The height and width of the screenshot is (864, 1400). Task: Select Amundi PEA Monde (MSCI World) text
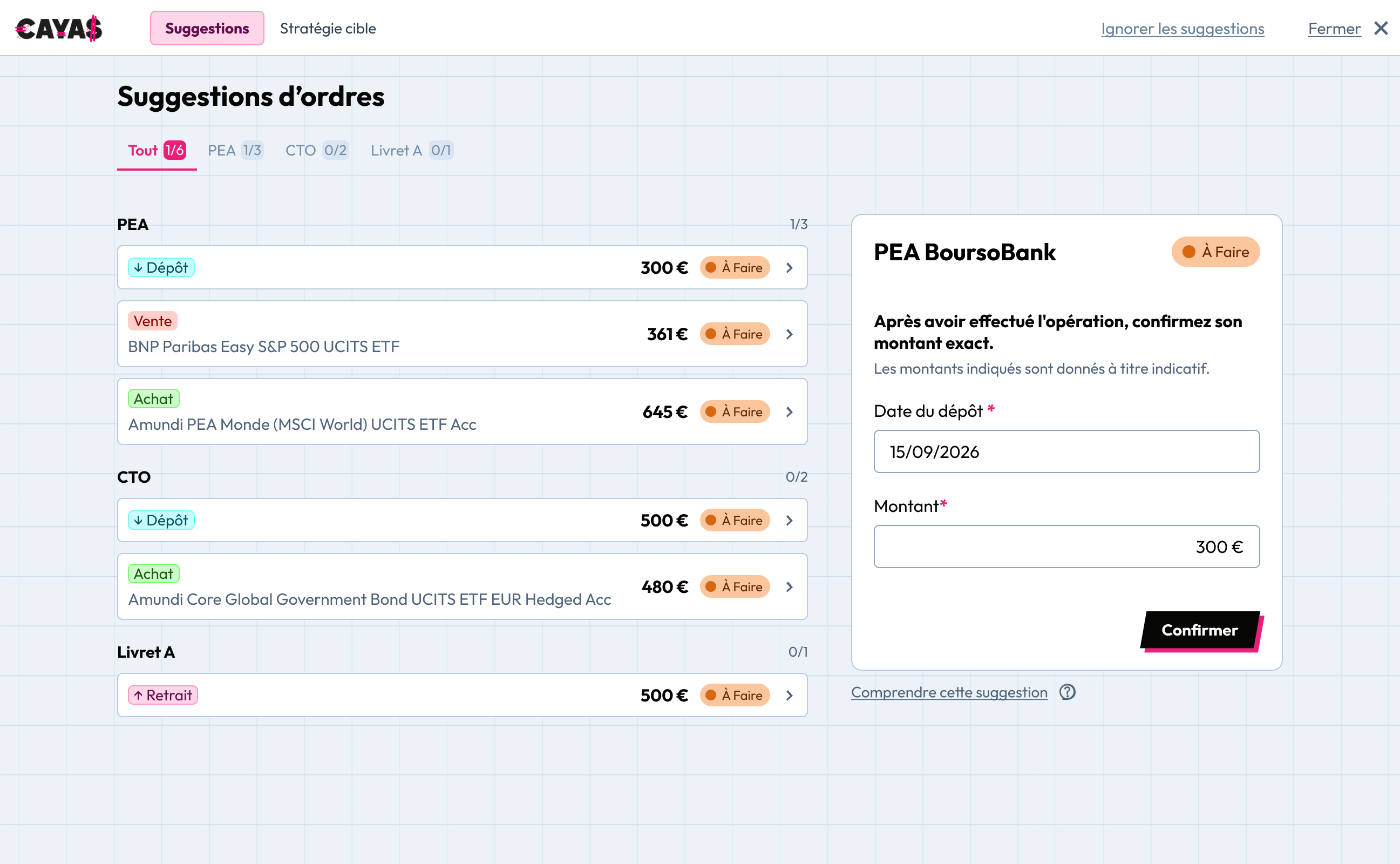[302, 424]
